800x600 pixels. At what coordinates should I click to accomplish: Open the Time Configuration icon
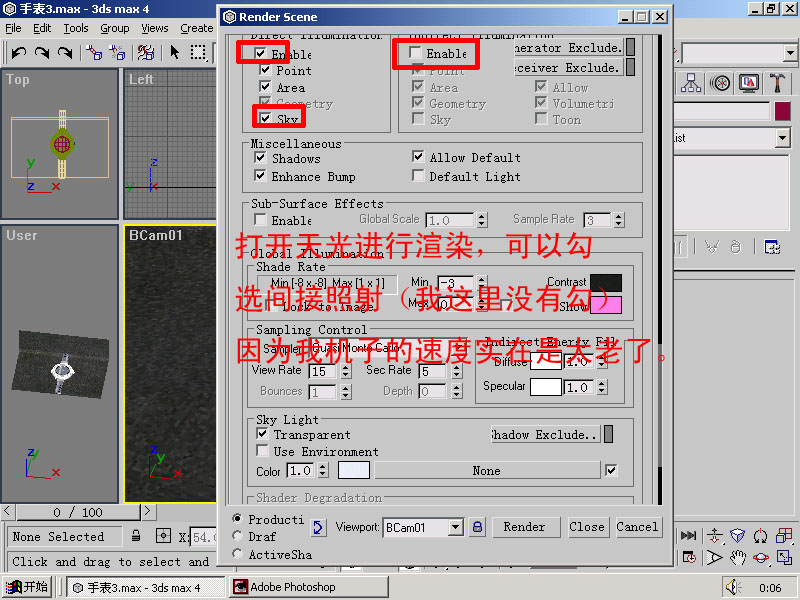click(689, 557)
